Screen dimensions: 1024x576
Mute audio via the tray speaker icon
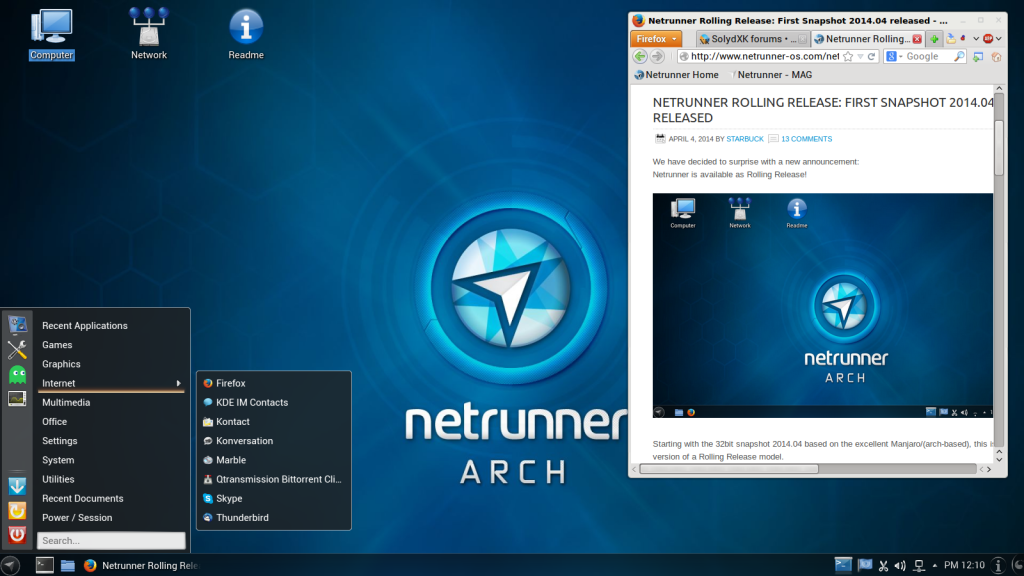pos(901,565)
